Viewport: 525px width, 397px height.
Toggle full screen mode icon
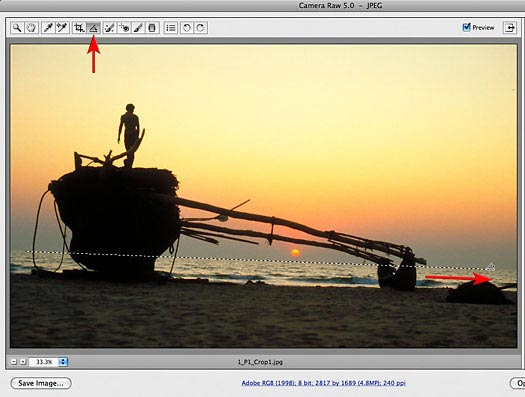tap(510, 27)
